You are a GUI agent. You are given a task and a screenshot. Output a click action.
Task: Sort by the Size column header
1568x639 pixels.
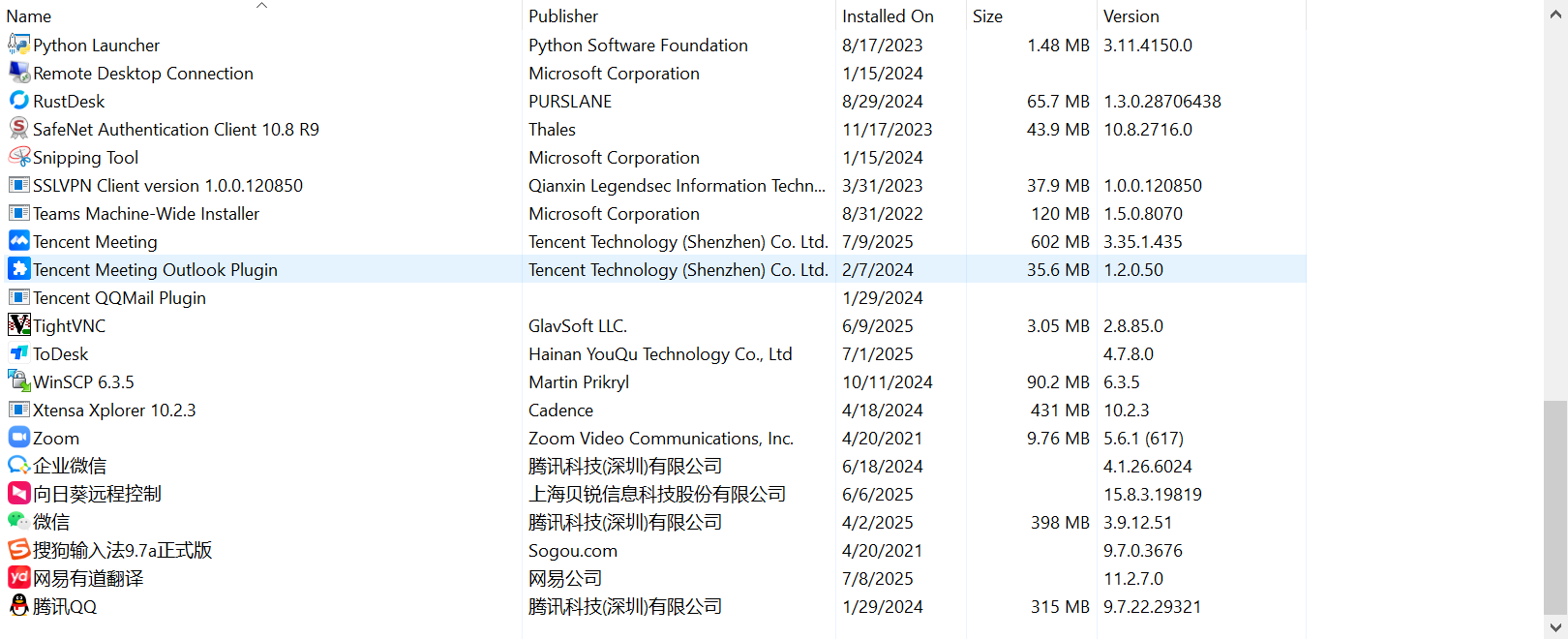click(987, 16)
